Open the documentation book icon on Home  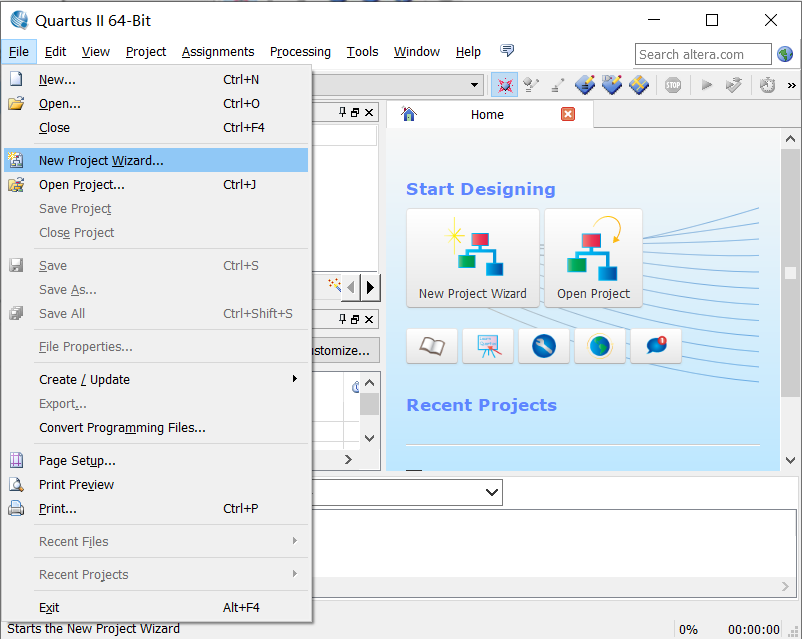[432, 346]
